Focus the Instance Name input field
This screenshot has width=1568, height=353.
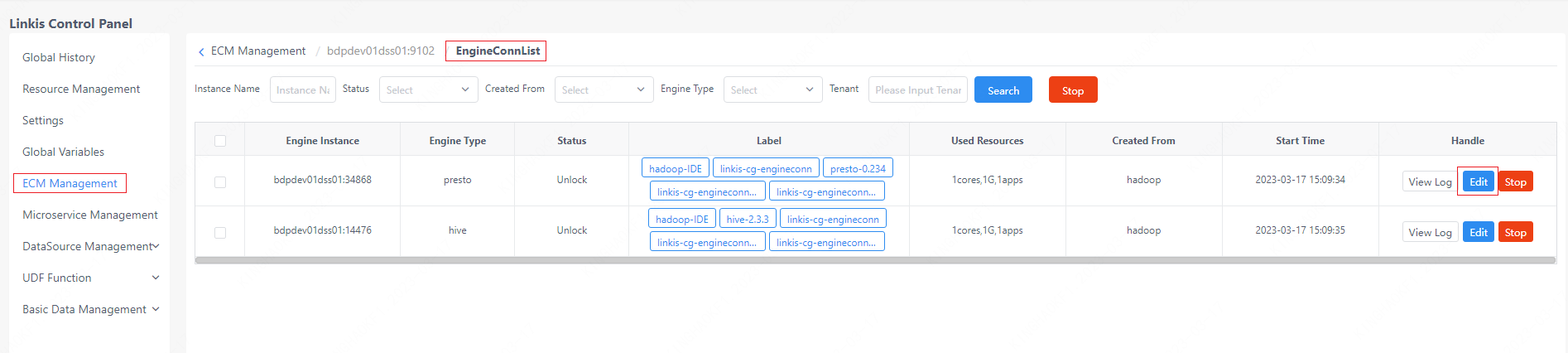pyautogui.click(x=302, y=89)
